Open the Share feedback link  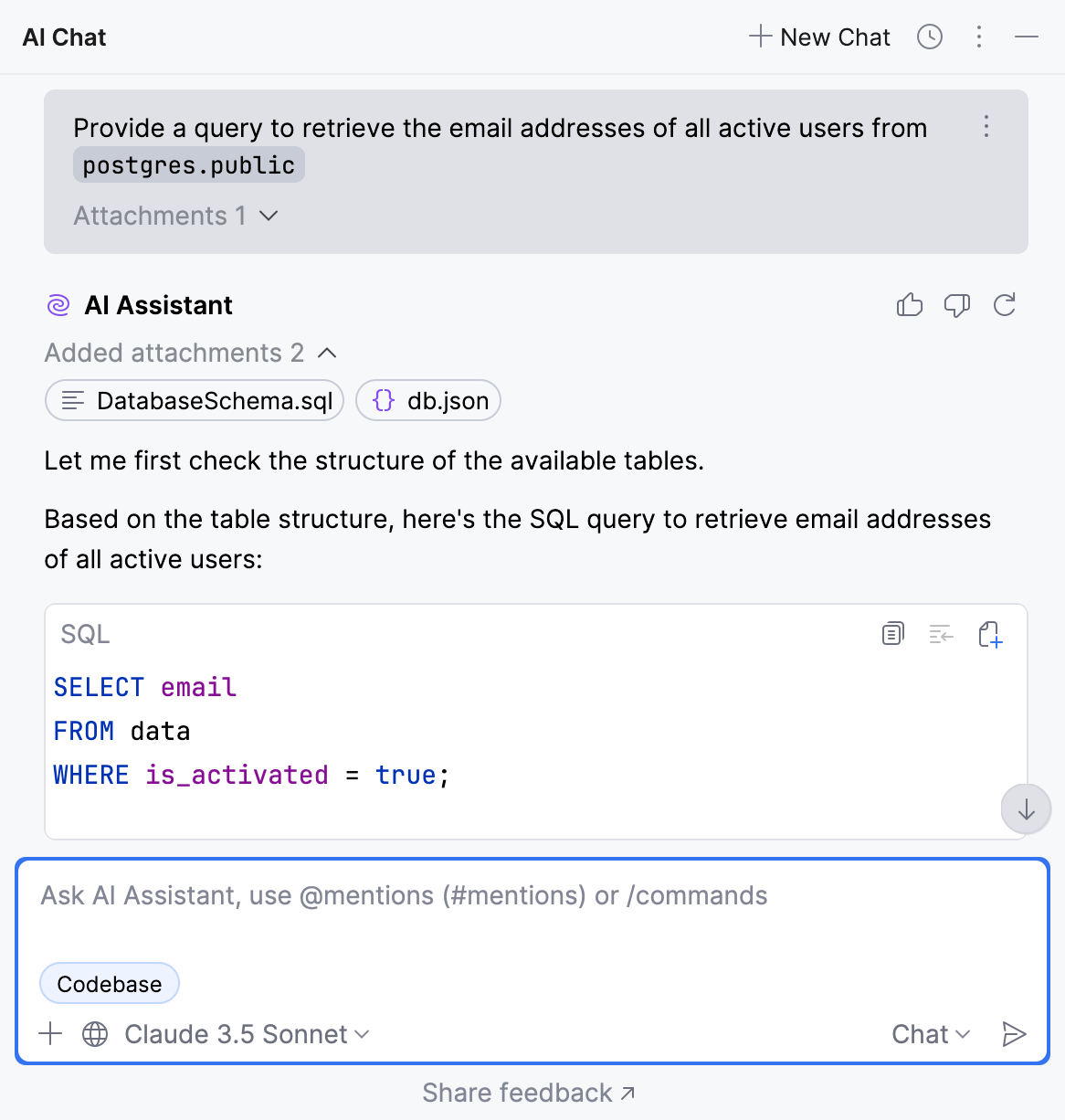coord(528,1093)
